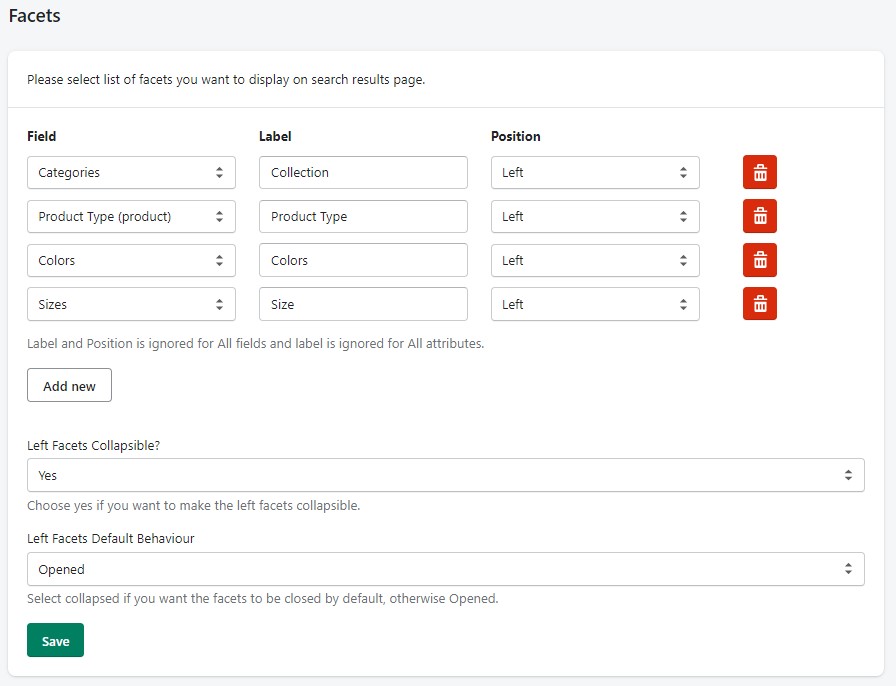Screen dimensions: 896x686
Task: Open Left Facets Collapsible dropdown showing Yes
Action: (446, 475)
